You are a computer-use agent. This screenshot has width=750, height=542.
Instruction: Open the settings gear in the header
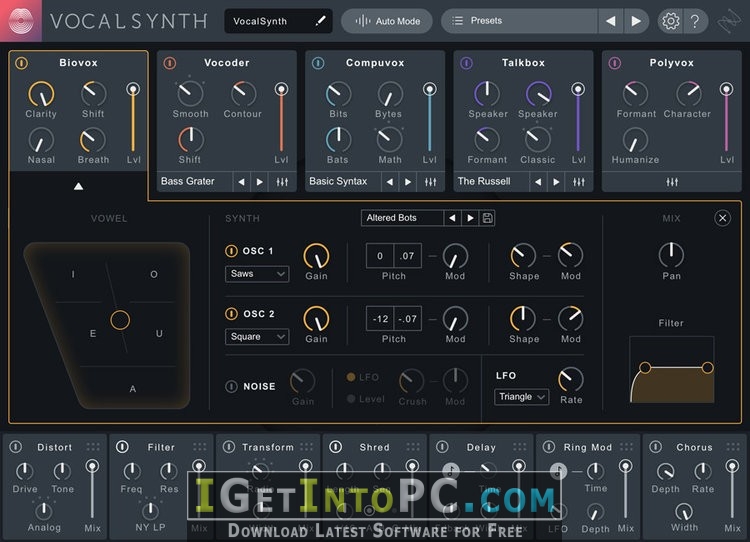(x=670, y=21)
